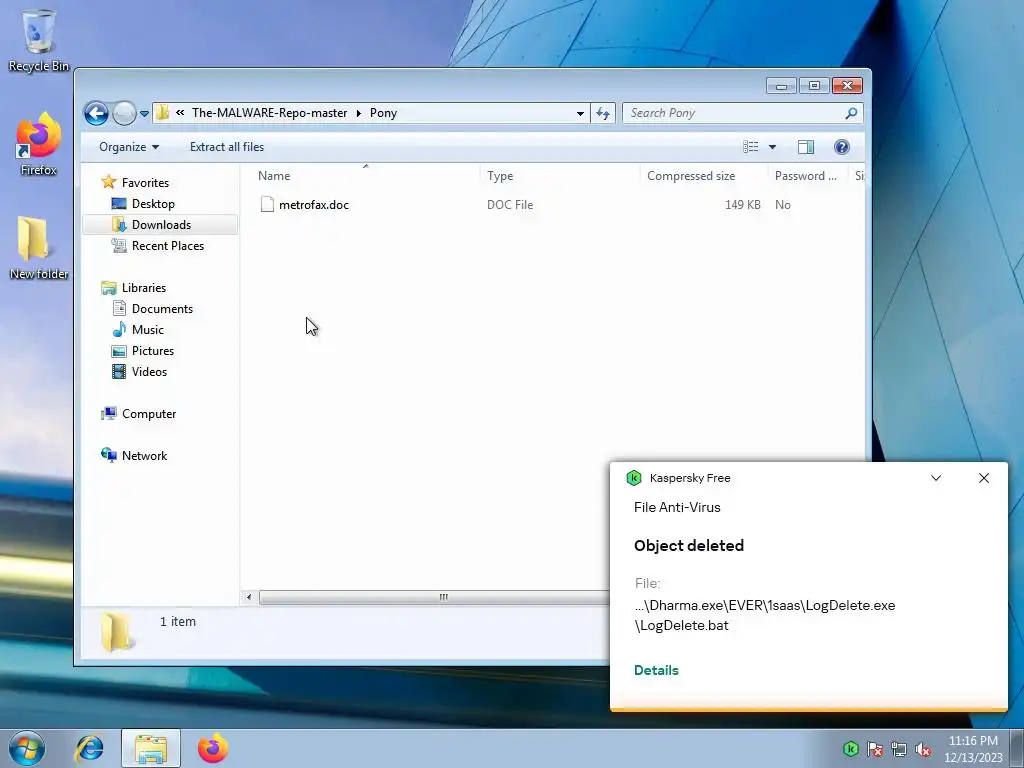
Task: Focus the Search Pony input field
Action: (743, 114)
